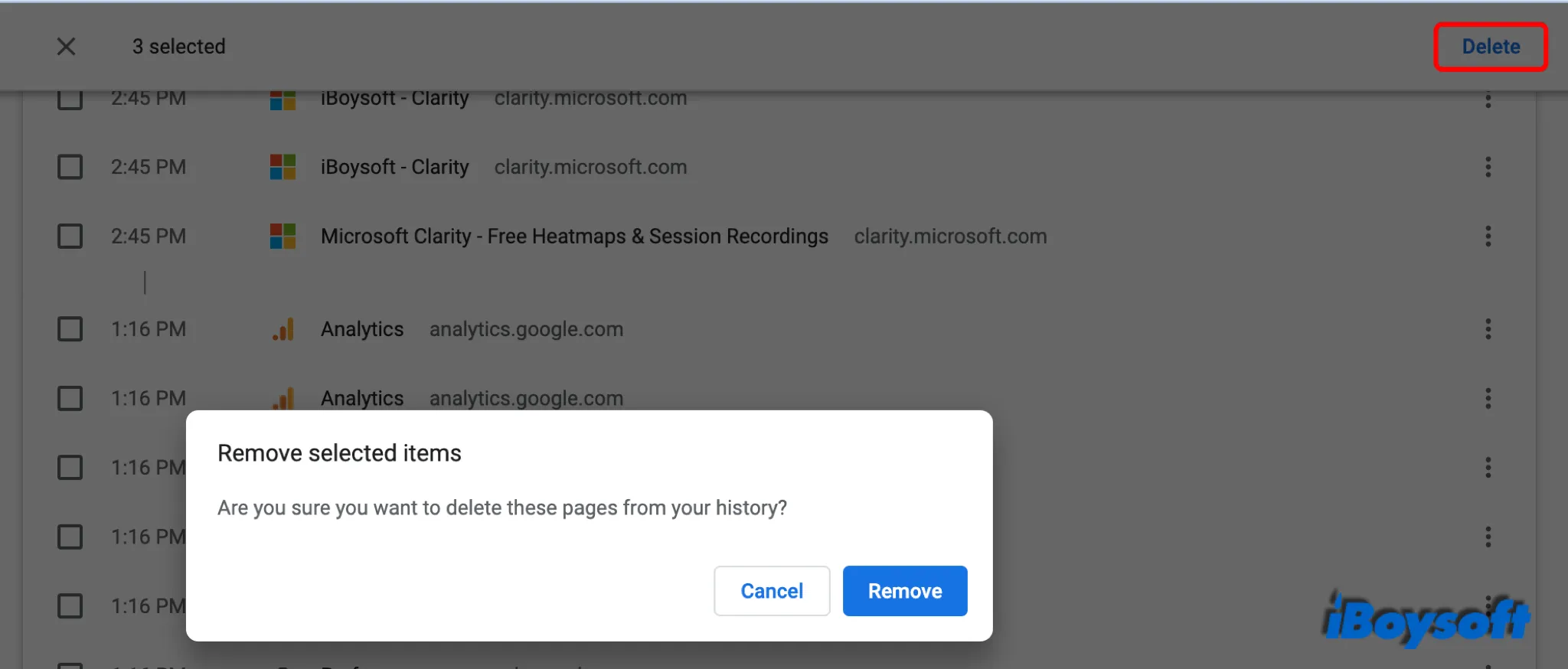Click clarity.microsoft.com domain beside Microsoft Clarity Heatmaps

(x=950, y=236)
